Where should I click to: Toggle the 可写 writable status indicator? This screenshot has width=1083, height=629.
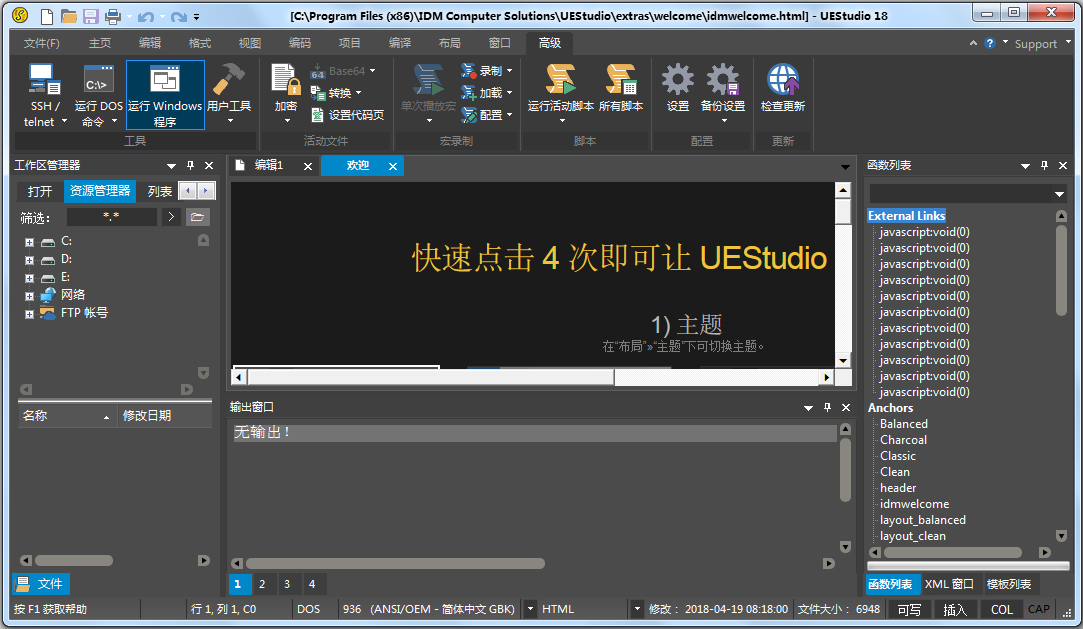(x=909, y=609)
